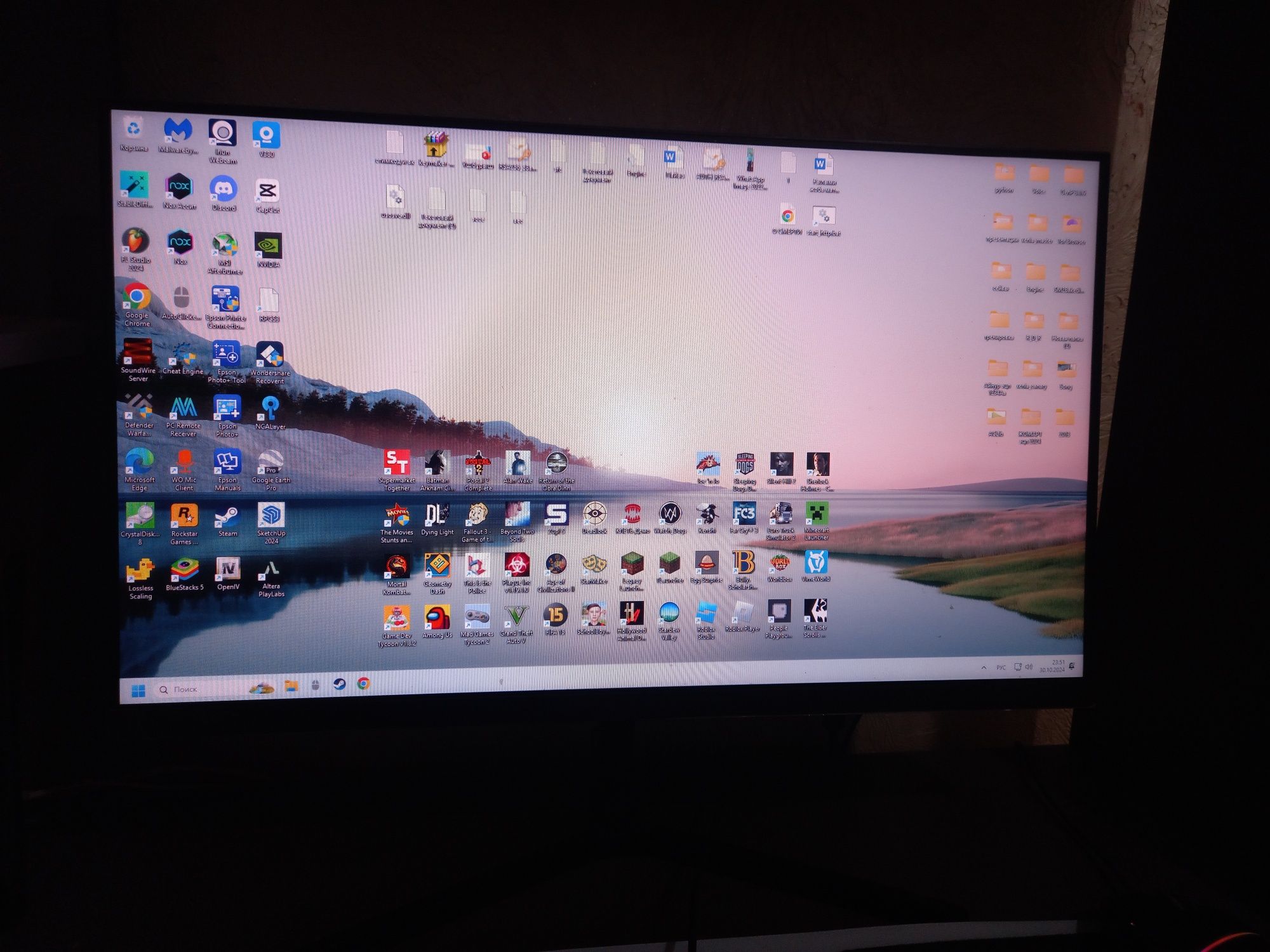
Task: Launch Google Earth Pro
Action: pos(271,470)
